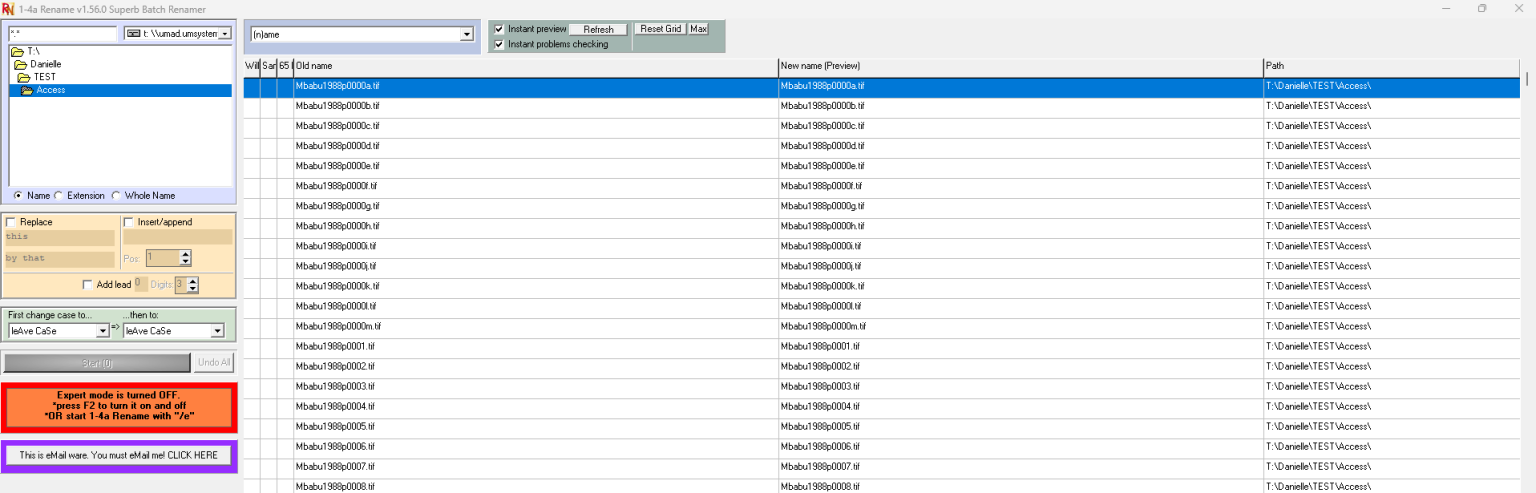This screenshot has height=493, width=1536.
Task: Open the 'First change case to' dropdown
Action: (x=102, y=331)
